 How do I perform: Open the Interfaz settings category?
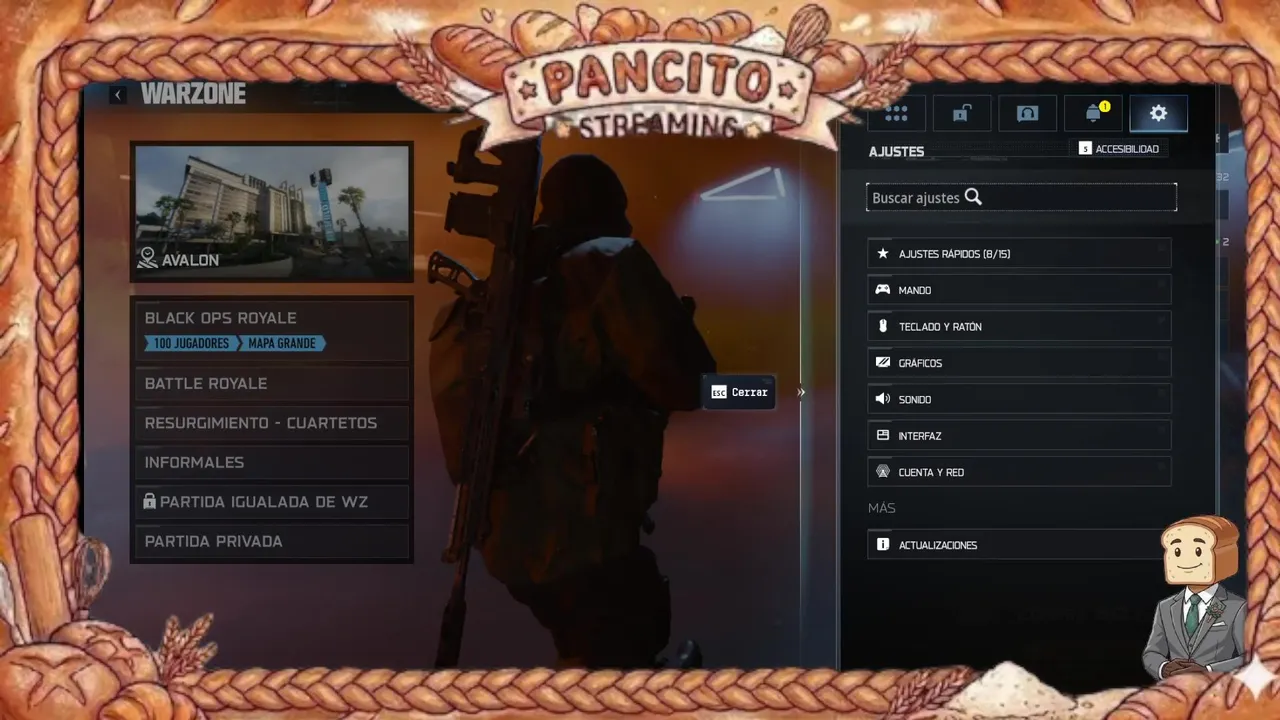click(x=1019, y=435)
